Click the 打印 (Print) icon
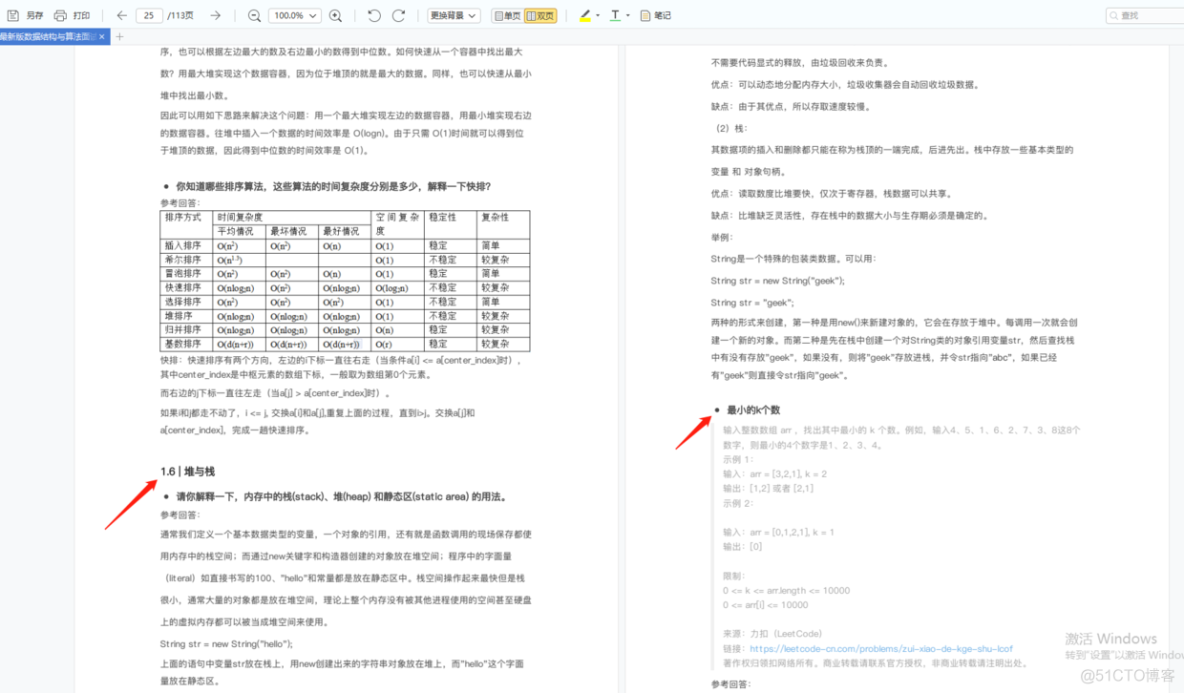Image resolution: width=1184 pixels, height=693 pixels. tap(61, 16)
